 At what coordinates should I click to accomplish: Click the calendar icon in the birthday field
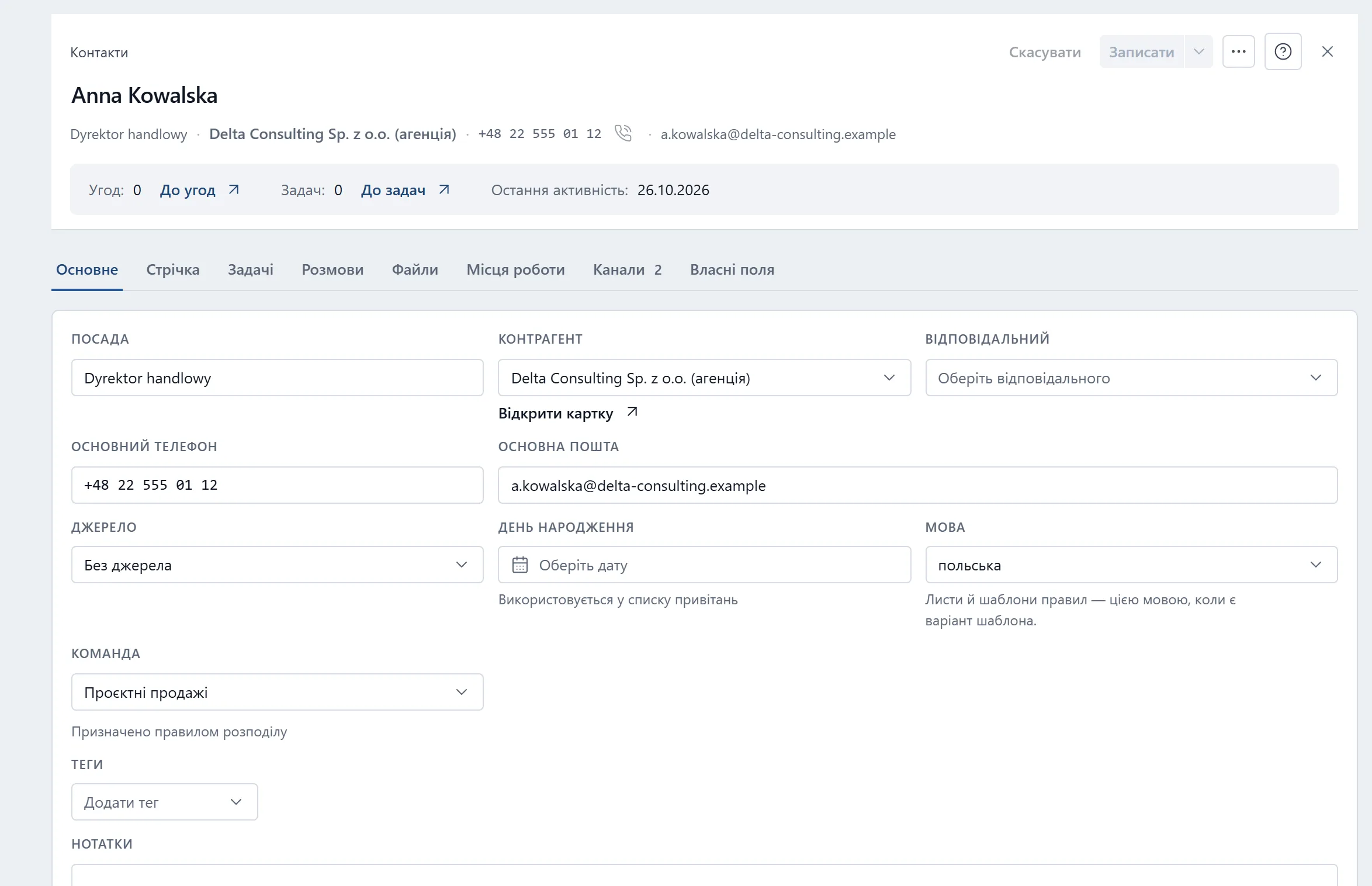(520, 565)
